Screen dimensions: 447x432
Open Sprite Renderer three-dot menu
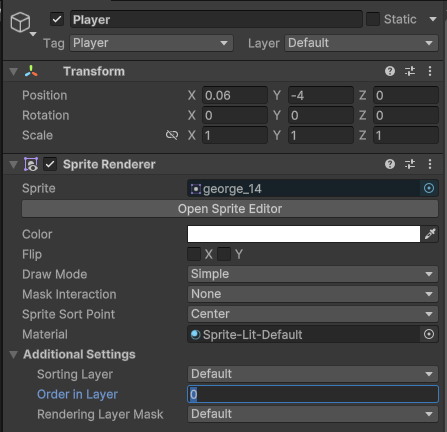click(x=430, y=164)
